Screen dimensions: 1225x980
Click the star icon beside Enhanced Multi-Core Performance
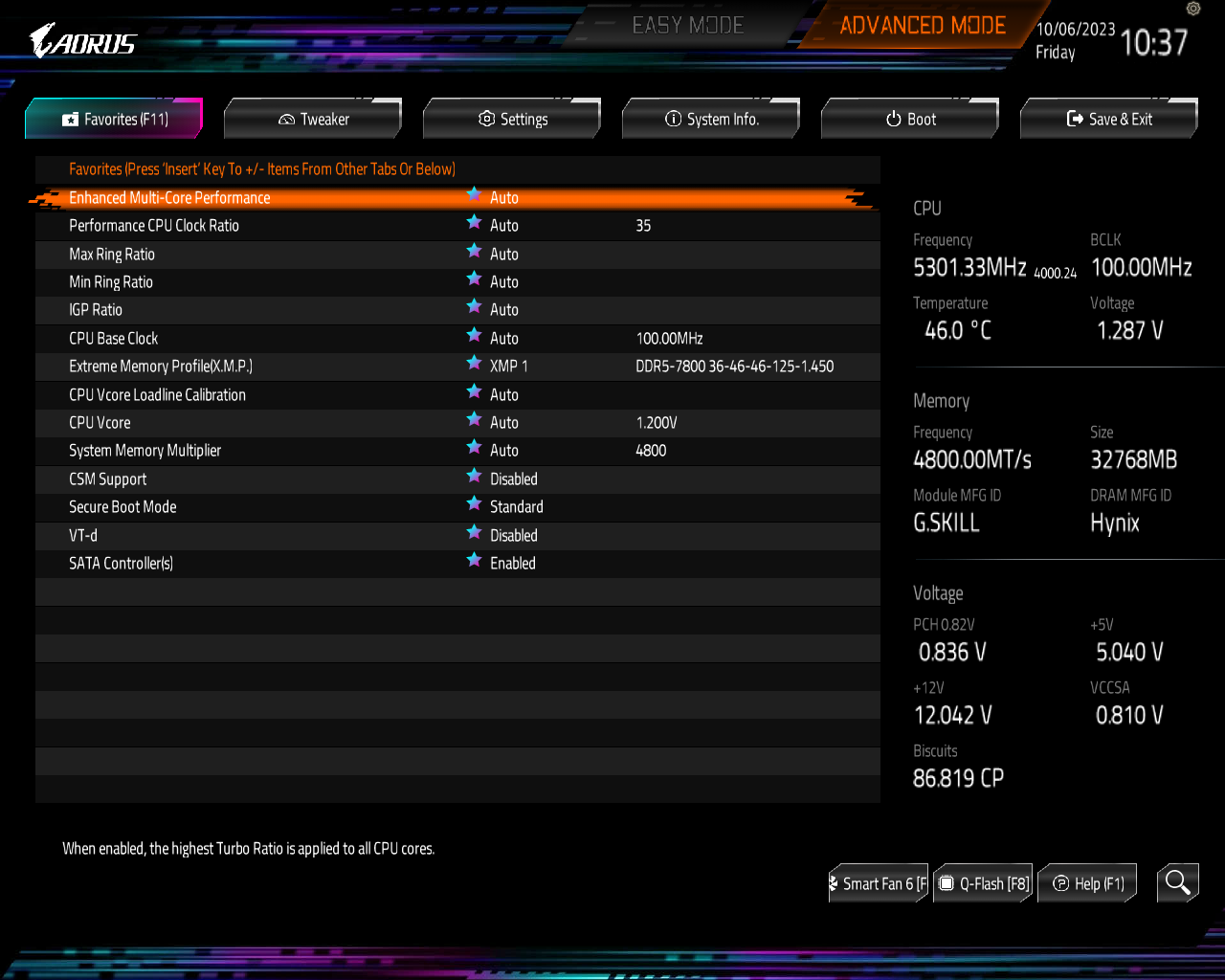tap(474, 194)
